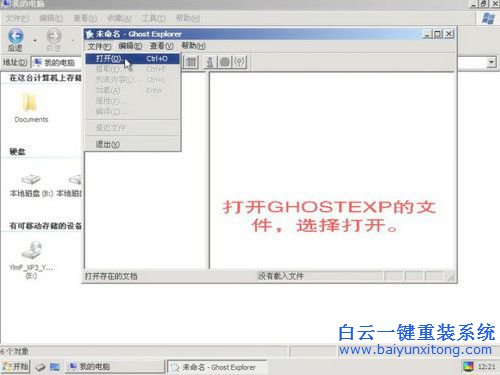This screenshot has width=500, height=375.
Task: Select the Documents folder icon
Action: pos(31,107)
